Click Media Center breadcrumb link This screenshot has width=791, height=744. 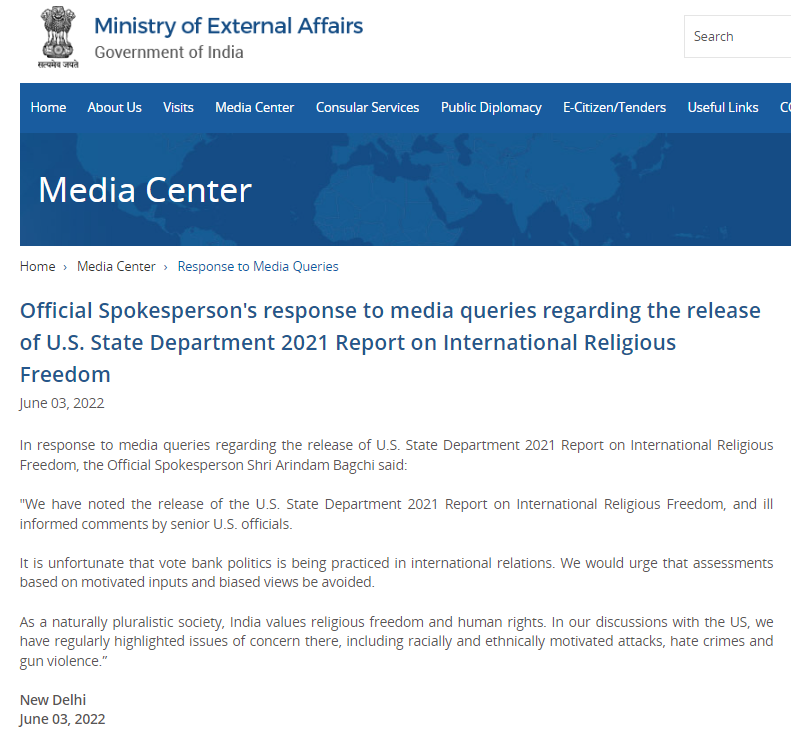tap(116, 266)
